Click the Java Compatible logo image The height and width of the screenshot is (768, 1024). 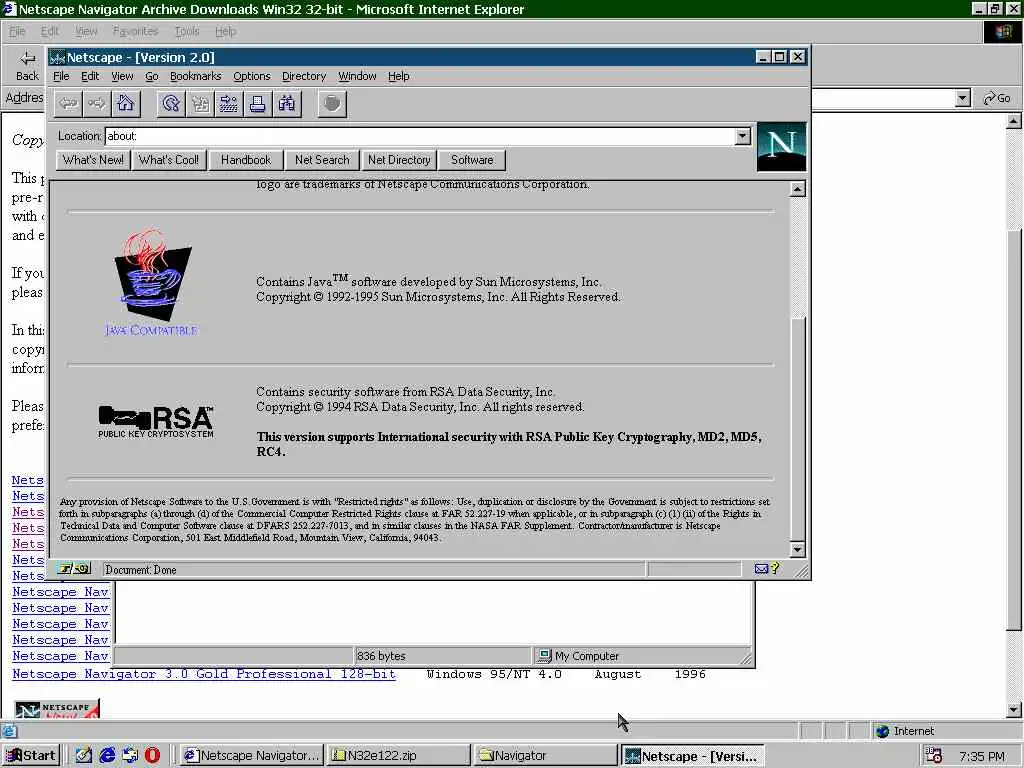(x=152, y=282)
